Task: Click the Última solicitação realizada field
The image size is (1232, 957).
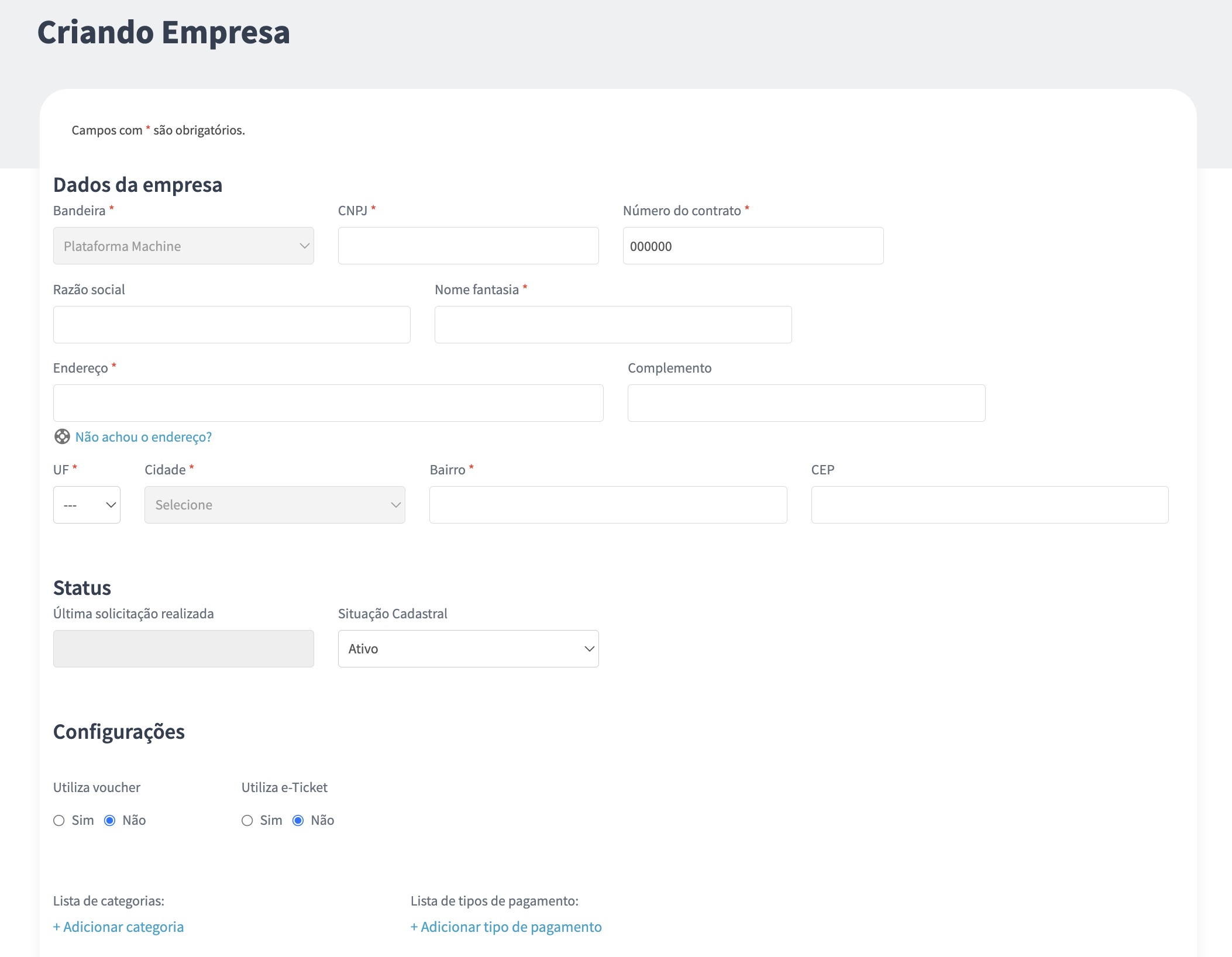Action: (x=184, y=649)
